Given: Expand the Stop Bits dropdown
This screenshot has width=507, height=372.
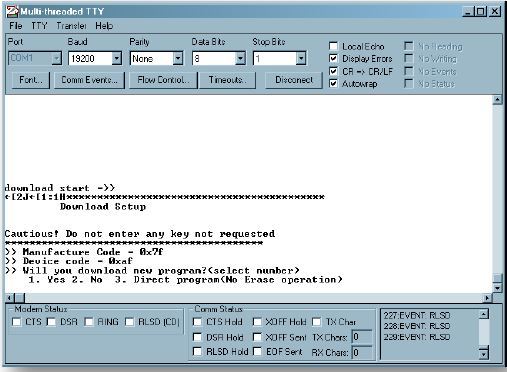Looking at the screenshot, I should (x=301, y=58).
